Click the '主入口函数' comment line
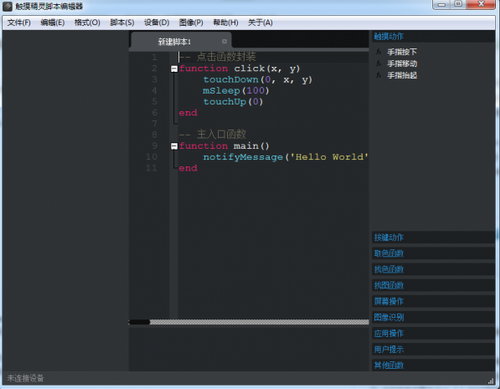 click(x=212, y=134)
